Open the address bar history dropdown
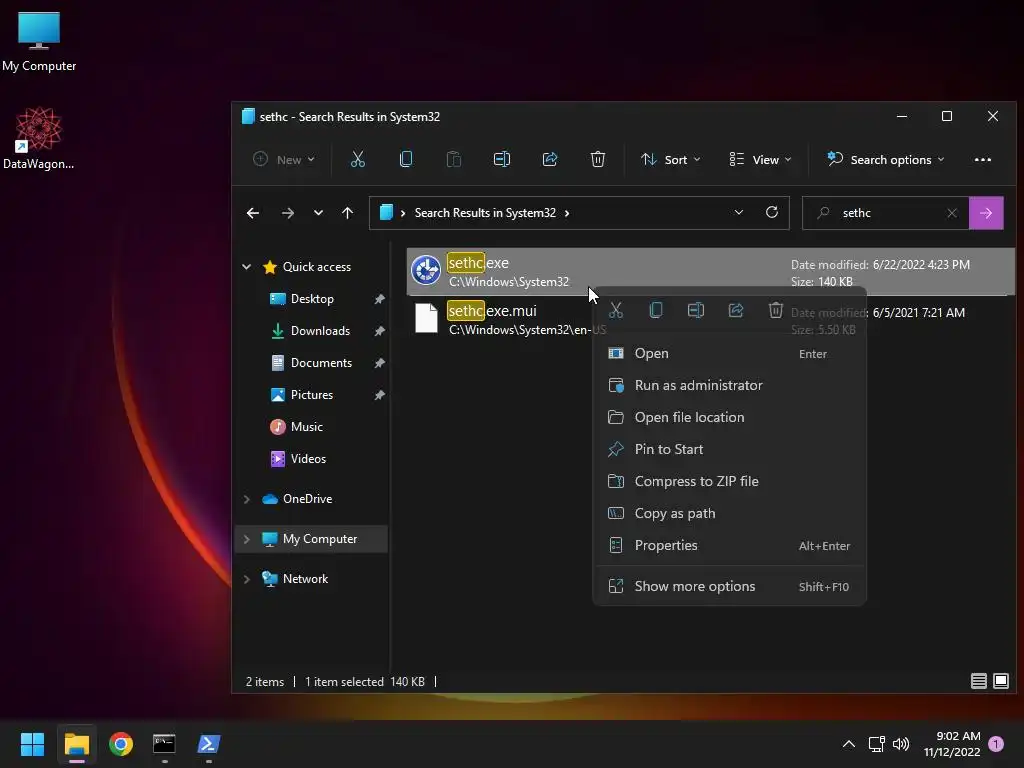The width and height of the screenshot is (1024, 768). point(739,212)
